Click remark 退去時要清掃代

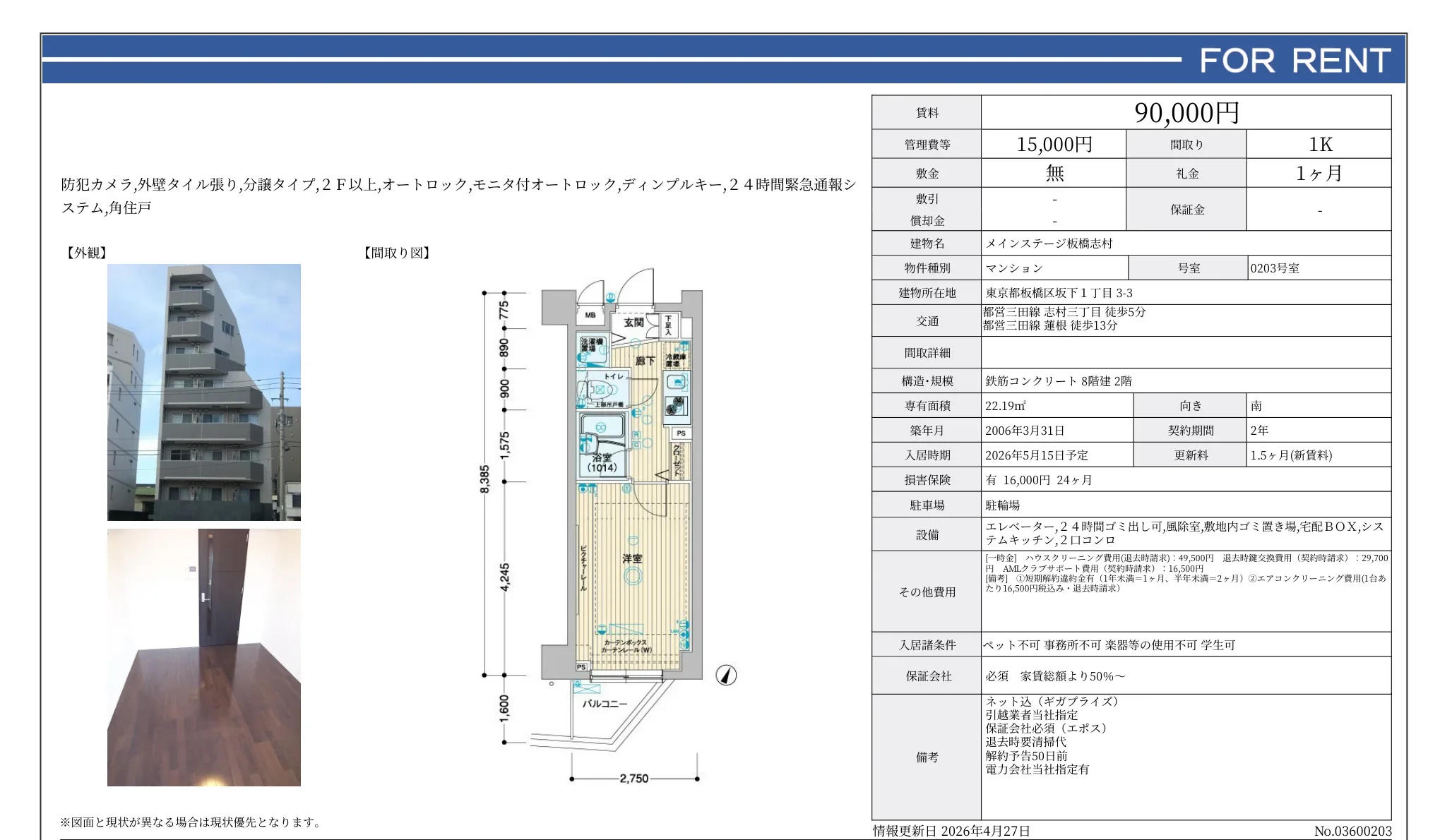point(1025,742)
